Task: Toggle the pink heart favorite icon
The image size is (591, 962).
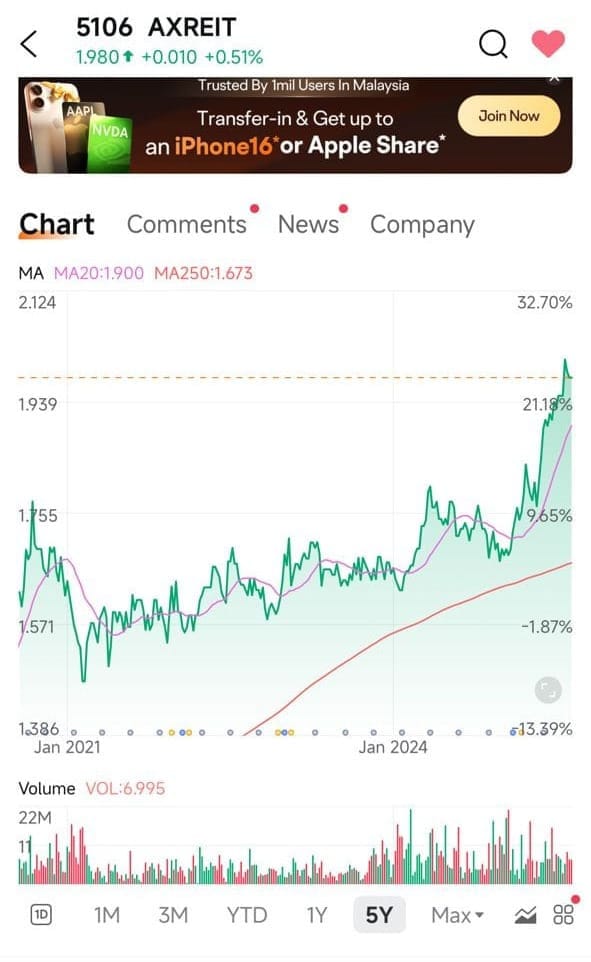Action: [x=547, y=44]
